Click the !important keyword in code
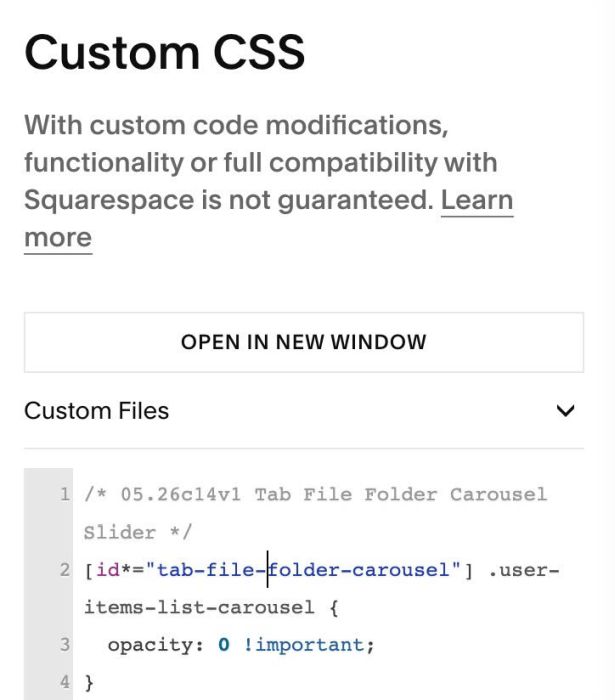Image resolution: width=615 pixels, height=700 pixels. coord(308,645)
